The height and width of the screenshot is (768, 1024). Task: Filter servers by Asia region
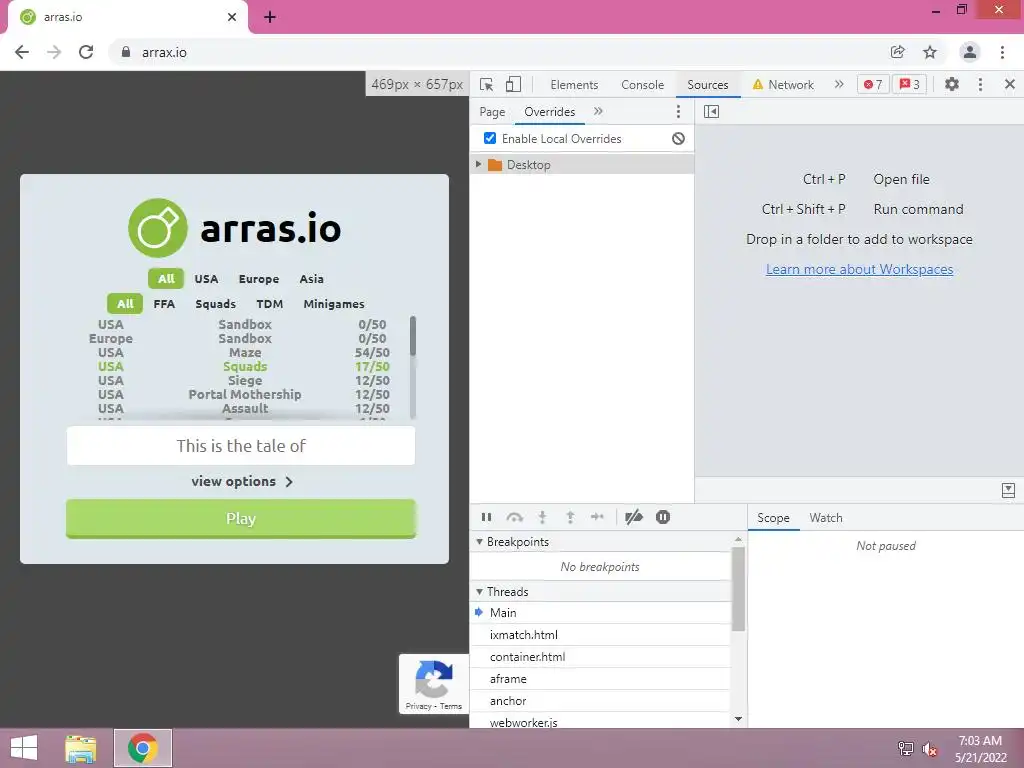point(312,279)
